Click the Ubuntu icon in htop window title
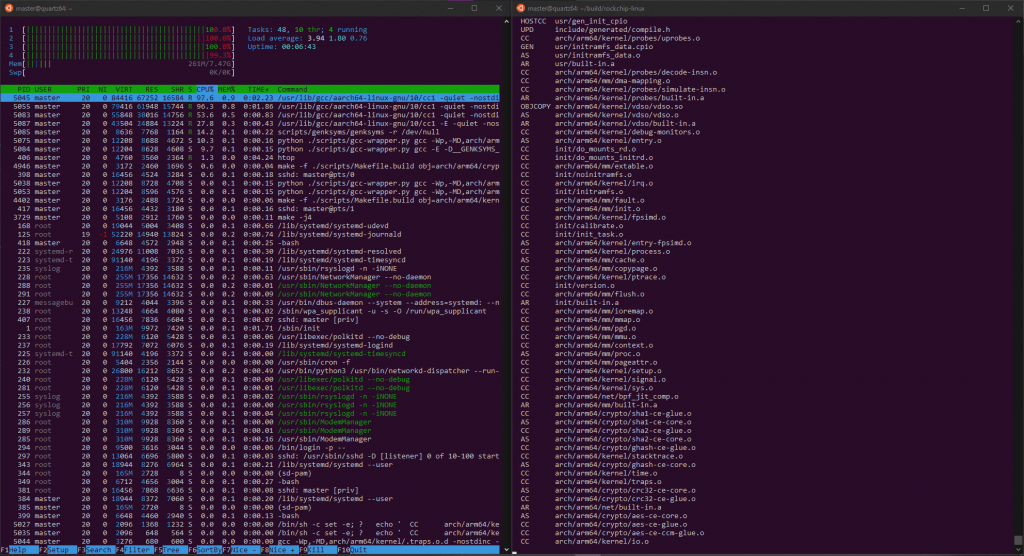Screen dimensions: 1024x556 pyautogui.click(x=9, y=9)
